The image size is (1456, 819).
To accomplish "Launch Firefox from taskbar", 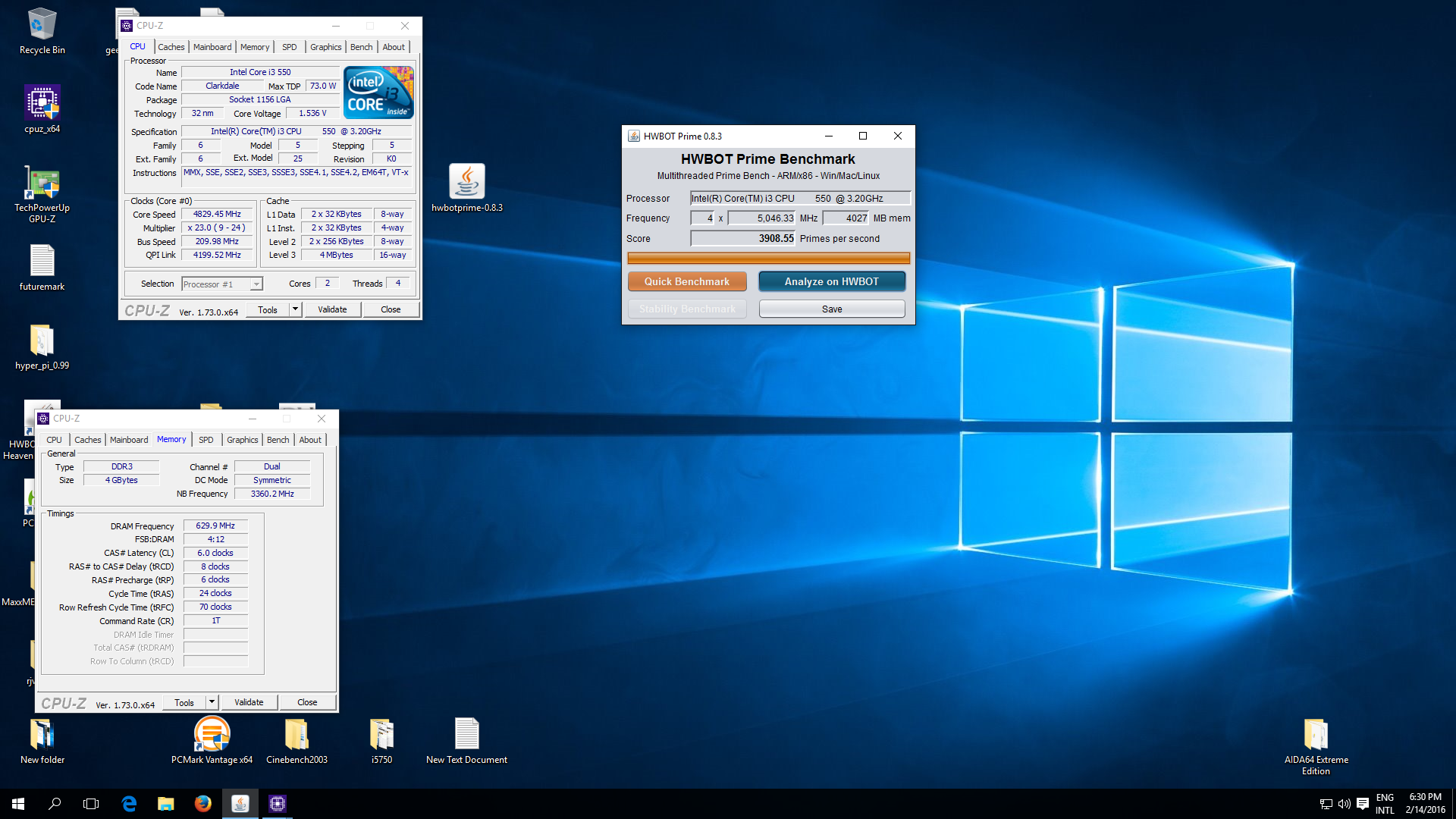I will coord(202,804).
